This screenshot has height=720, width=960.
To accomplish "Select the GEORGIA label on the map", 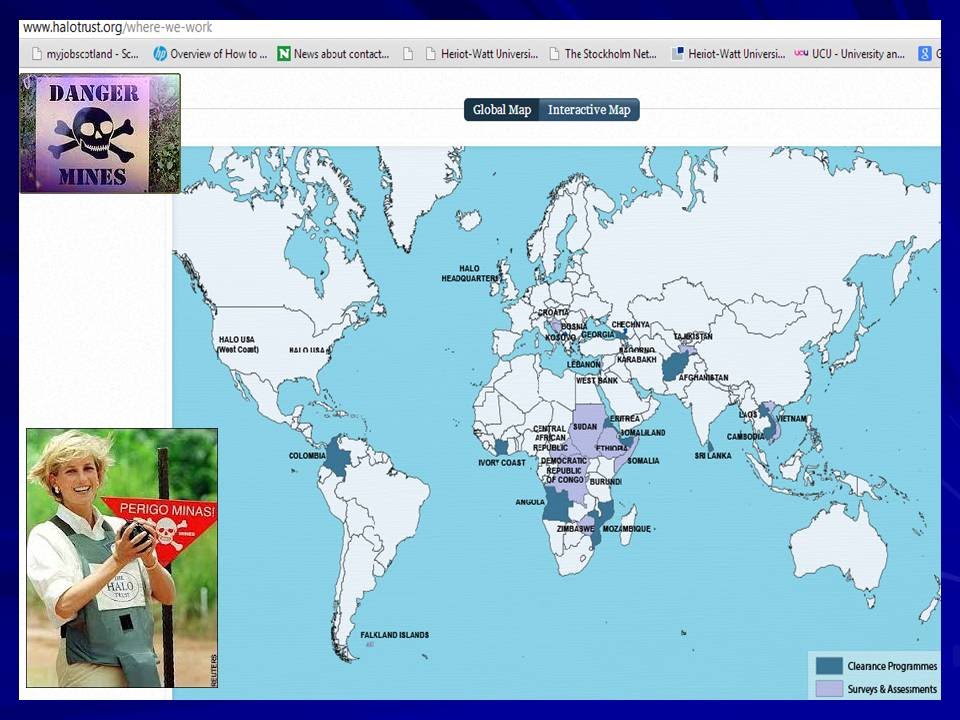I will pos(598,334).
